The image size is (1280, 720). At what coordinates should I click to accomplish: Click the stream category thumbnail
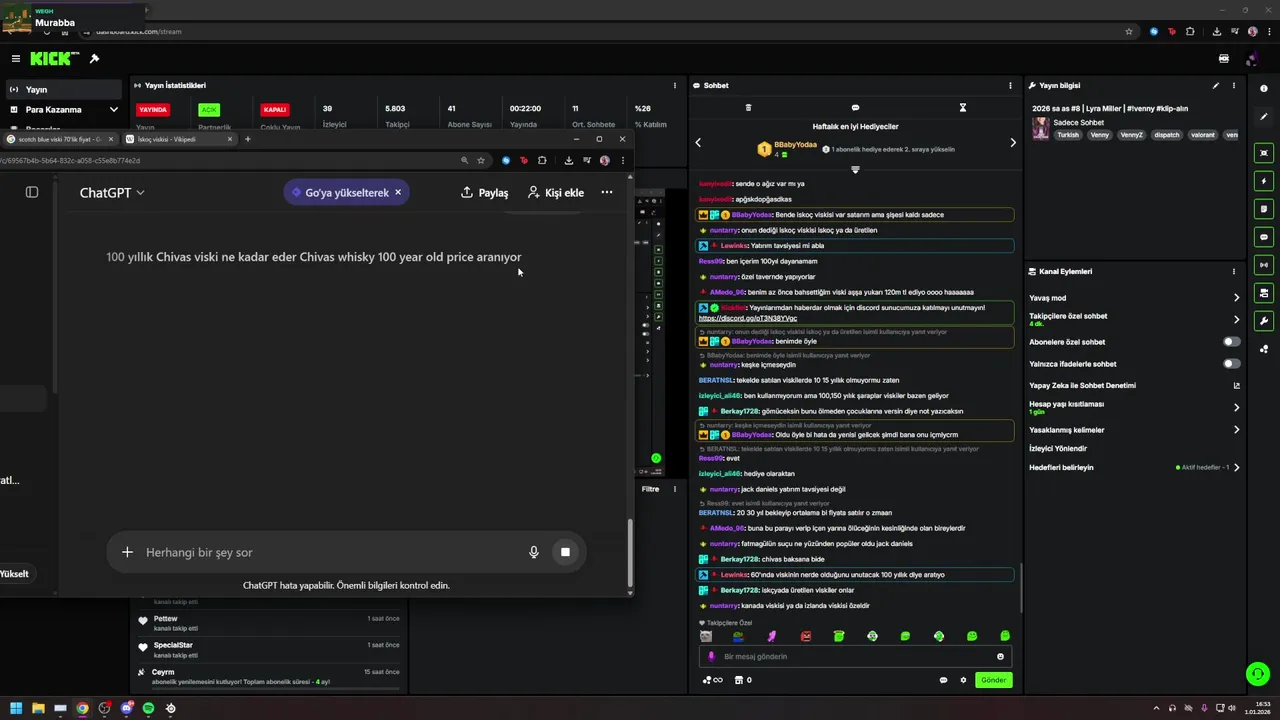(1041, 128)
